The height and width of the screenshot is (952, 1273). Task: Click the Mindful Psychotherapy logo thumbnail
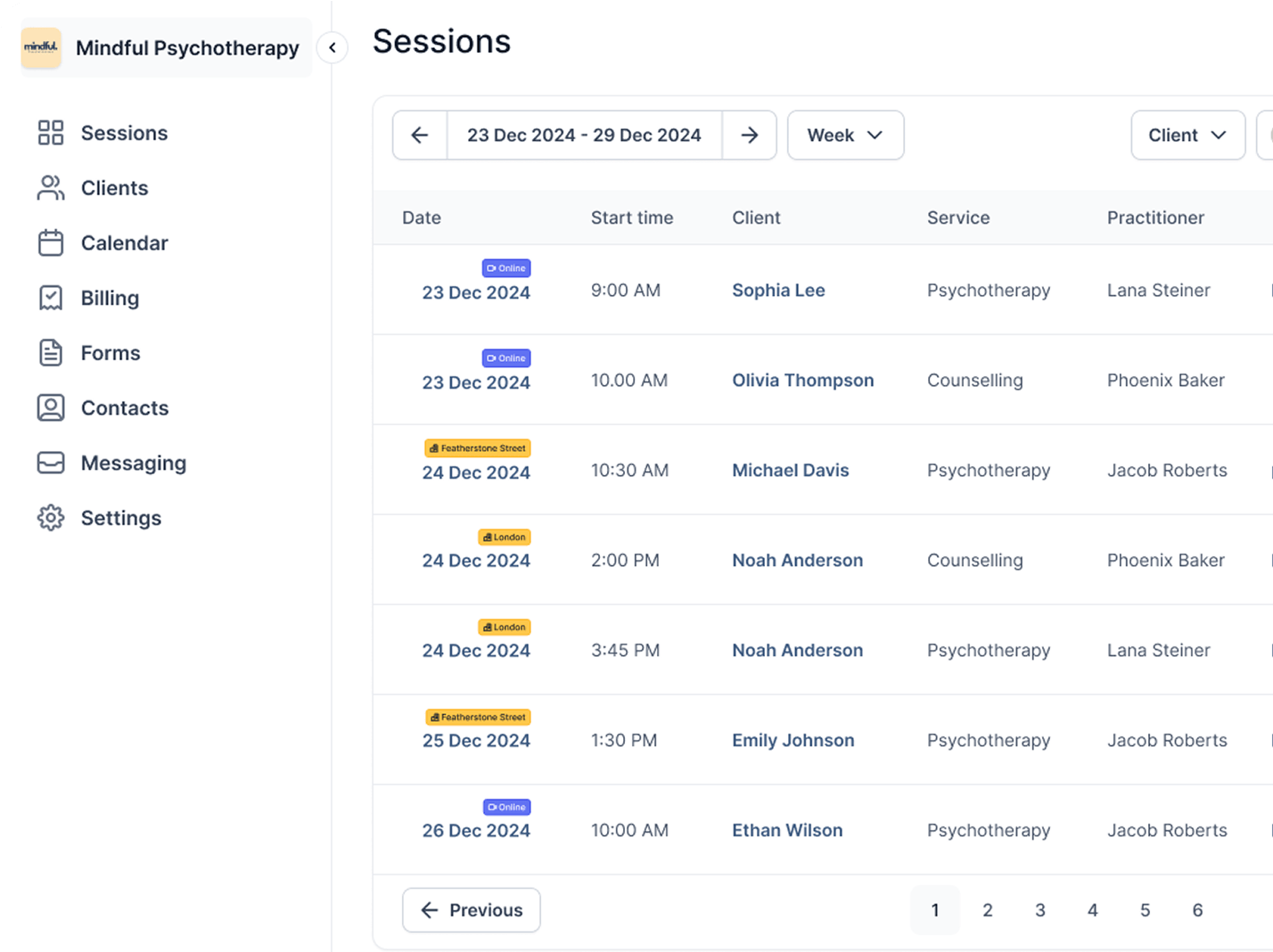(x=41, y=48)
